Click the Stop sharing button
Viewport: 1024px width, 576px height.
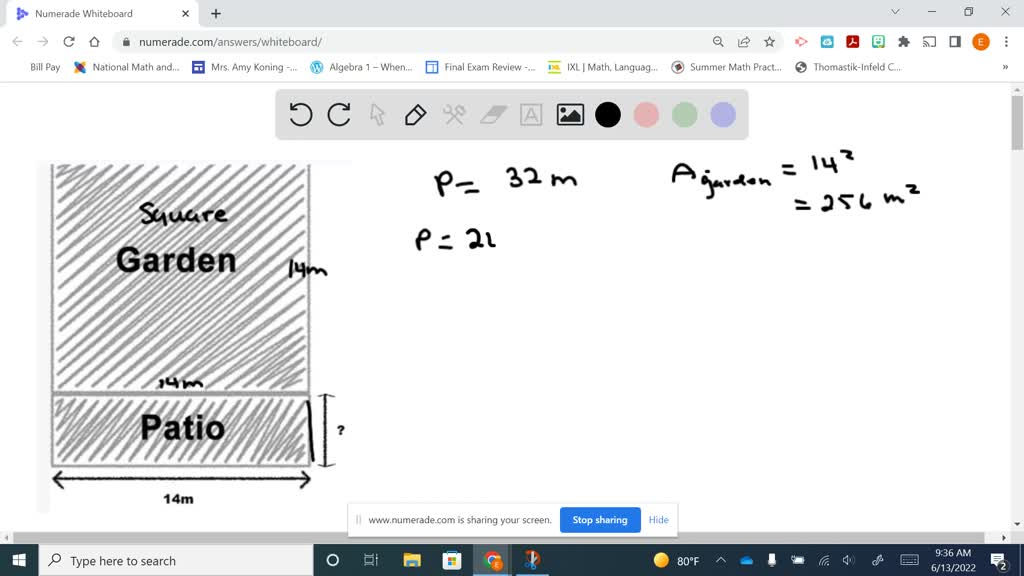600,520
